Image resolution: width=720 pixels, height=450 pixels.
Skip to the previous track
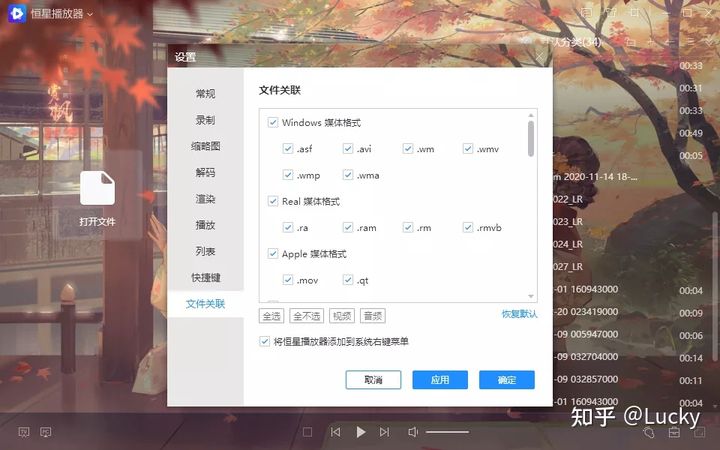(335, 432)
